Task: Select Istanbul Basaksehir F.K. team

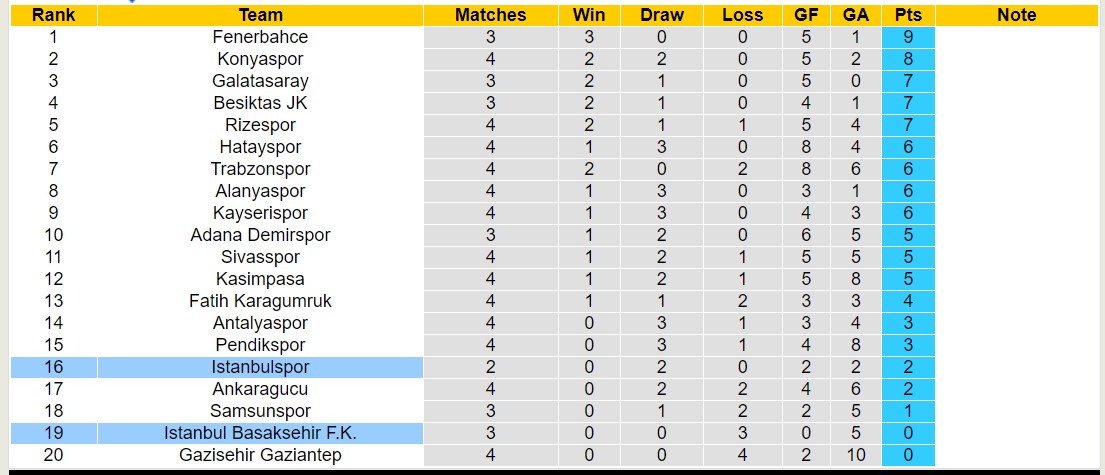Action: click(x=260, y=433)
